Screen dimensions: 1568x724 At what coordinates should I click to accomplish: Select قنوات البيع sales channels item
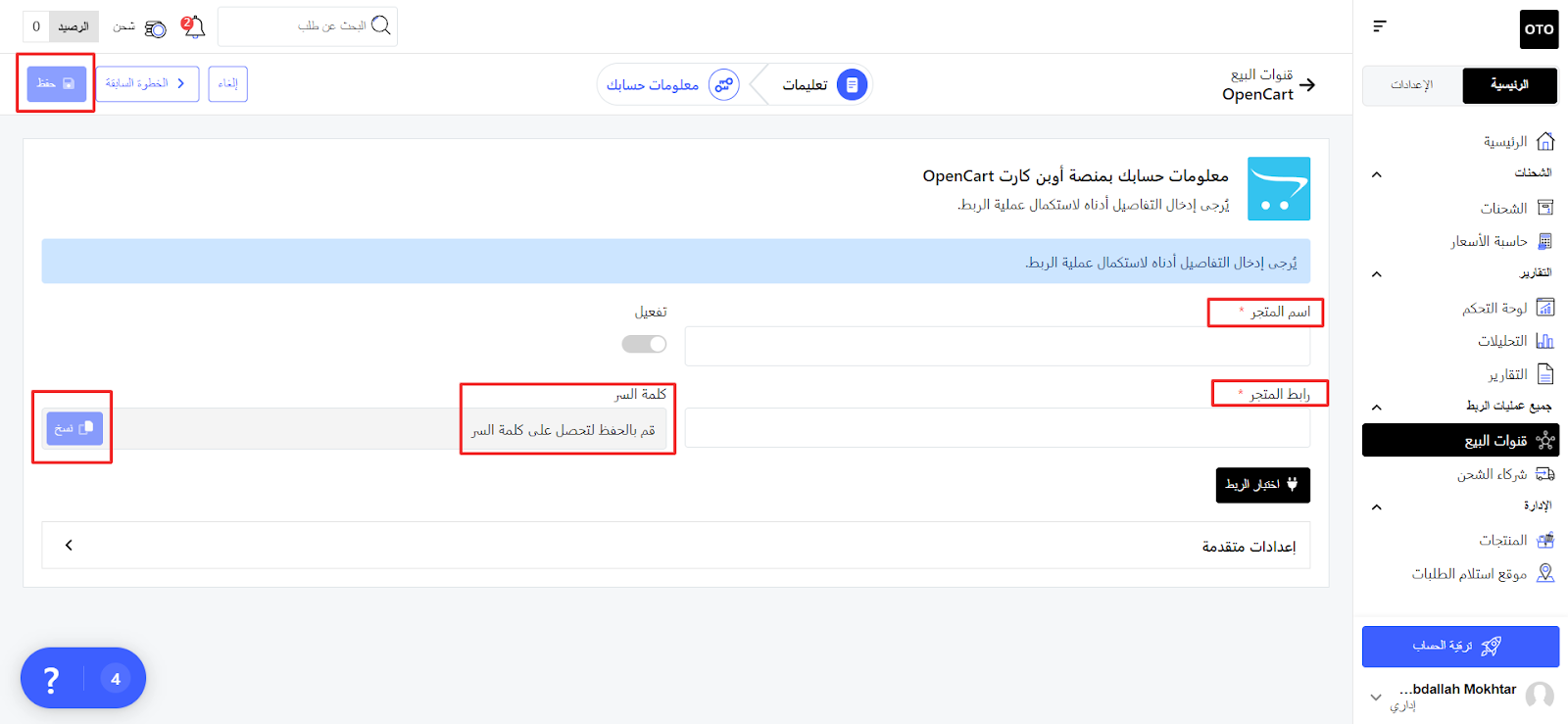1460,440
